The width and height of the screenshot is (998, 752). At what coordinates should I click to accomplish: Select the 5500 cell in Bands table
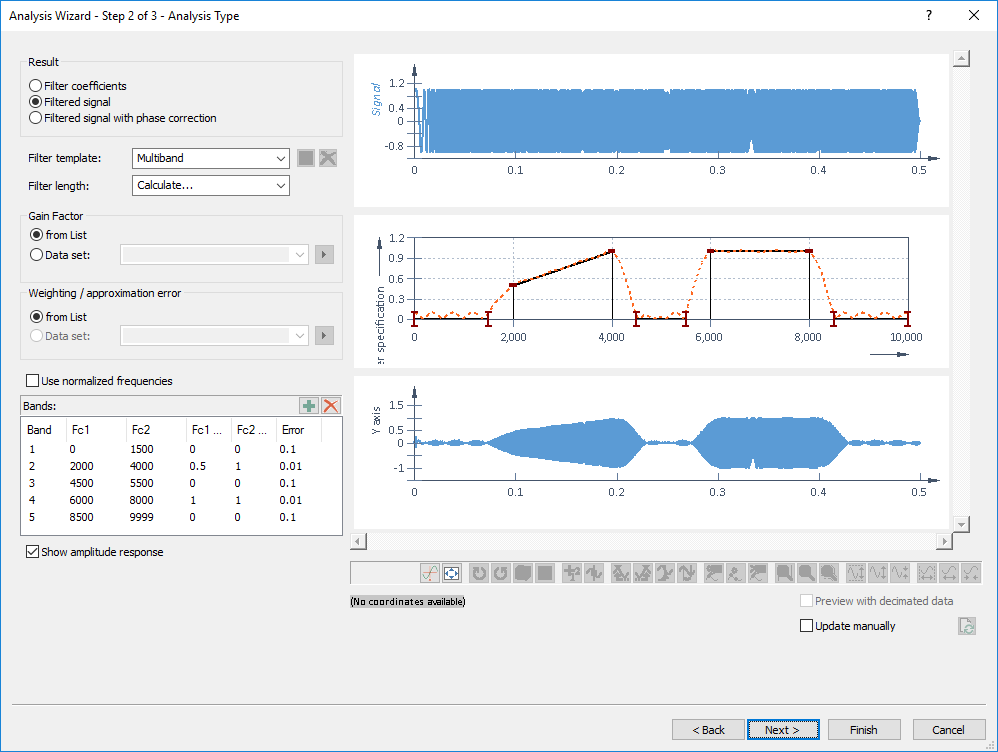pyautogui.click(x=141, y=483)
